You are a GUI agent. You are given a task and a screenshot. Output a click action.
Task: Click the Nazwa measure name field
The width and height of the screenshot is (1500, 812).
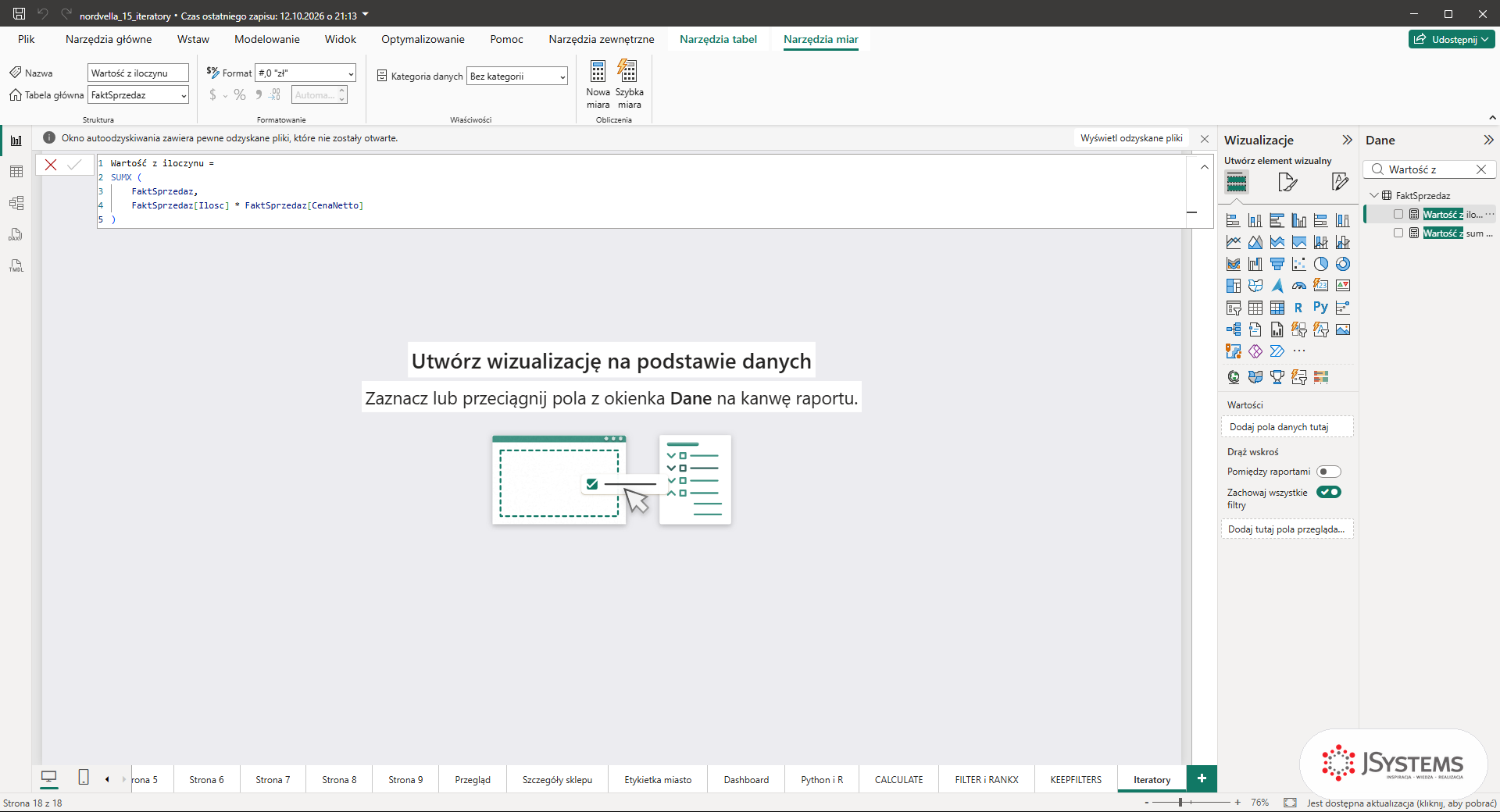click(138, 73)
